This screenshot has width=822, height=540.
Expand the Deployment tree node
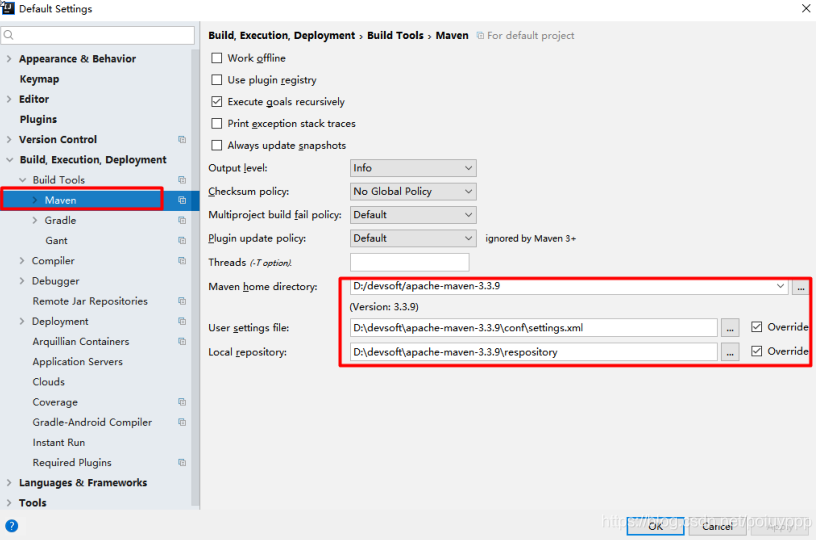coord(22,321)
